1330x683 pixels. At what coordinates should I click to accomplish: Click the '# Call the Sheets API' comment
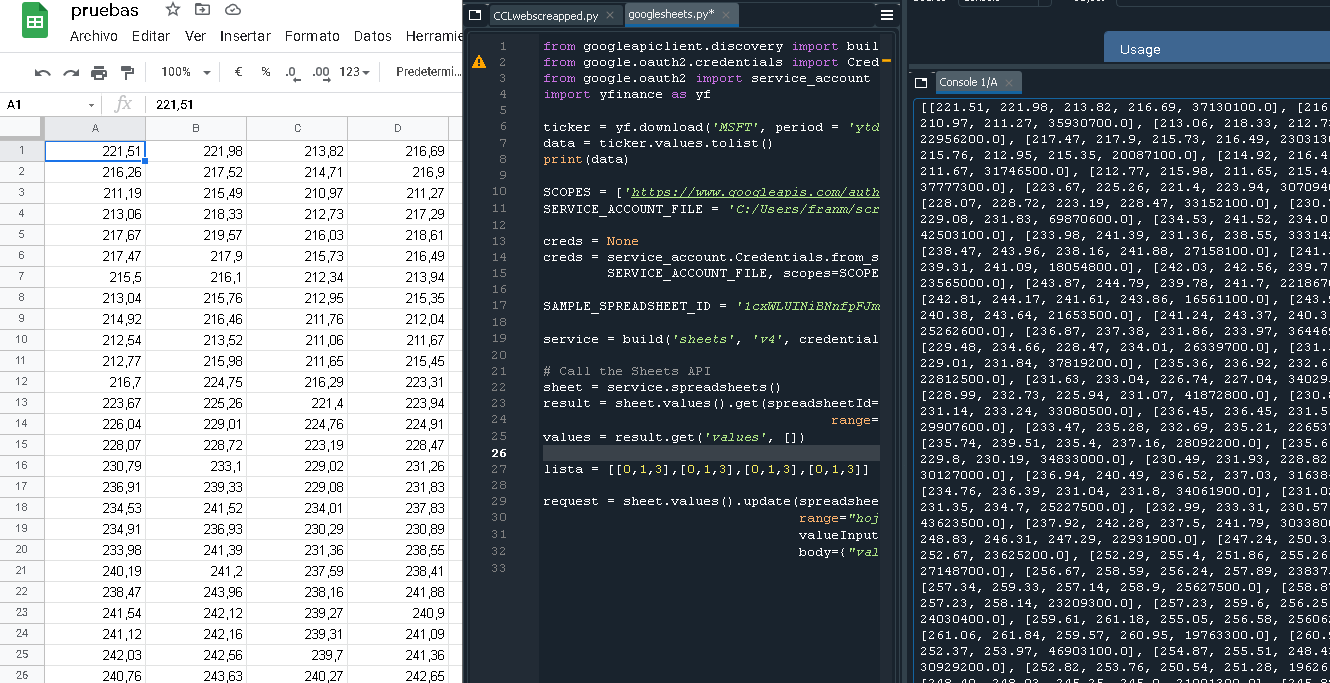tap(626, 371)
